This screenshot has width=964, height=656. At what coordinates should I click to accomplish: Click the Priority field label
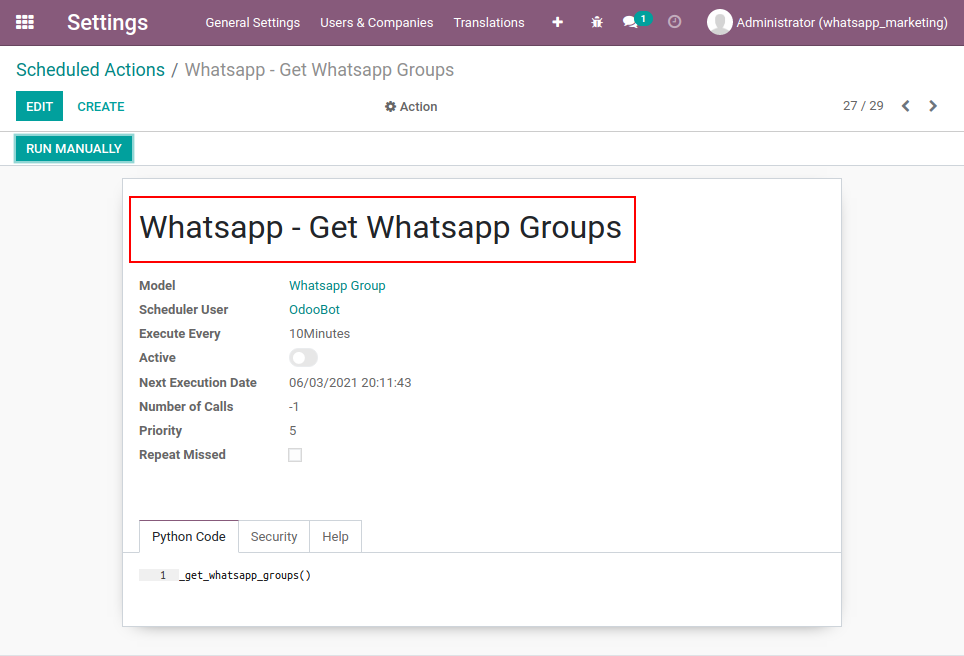[x=160, y=430]
